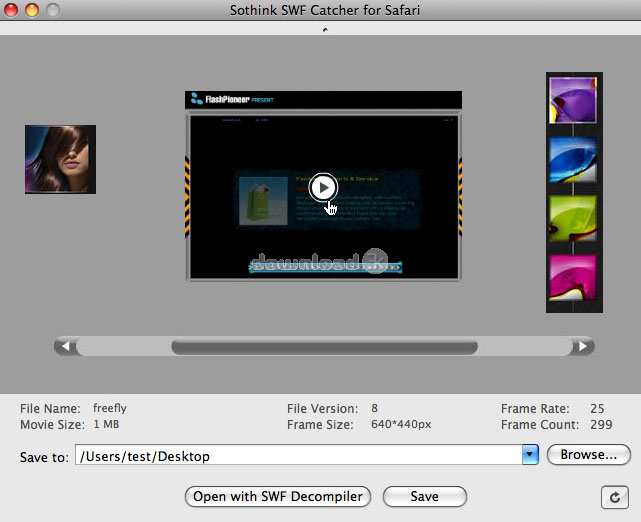Click the Browse... button

click(x=589, y=455)
